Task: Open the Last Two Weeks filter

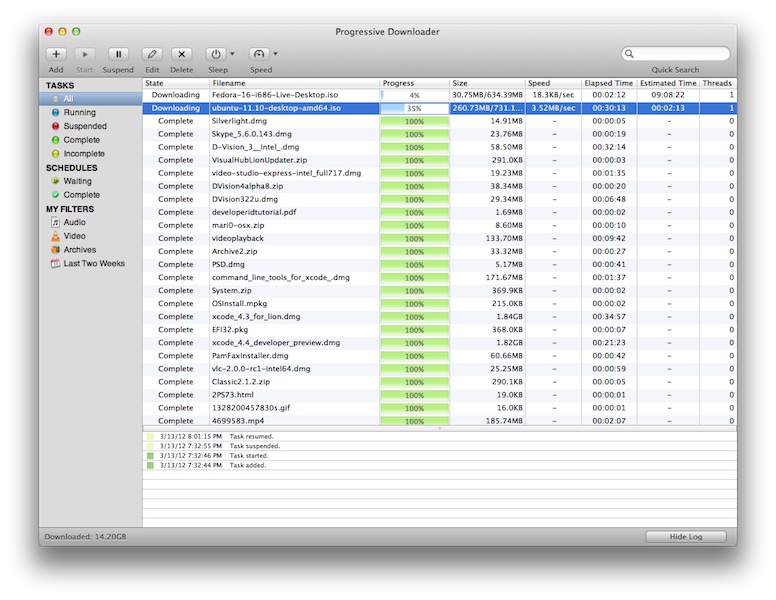Action: [94, 264]
